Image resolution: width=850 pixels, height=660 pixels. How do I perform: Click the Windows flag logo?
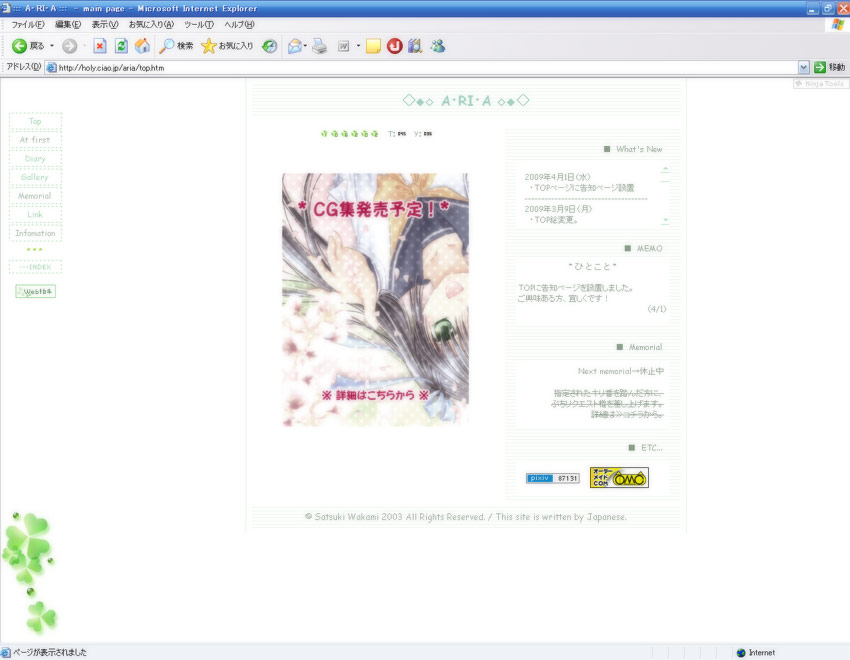838,25
